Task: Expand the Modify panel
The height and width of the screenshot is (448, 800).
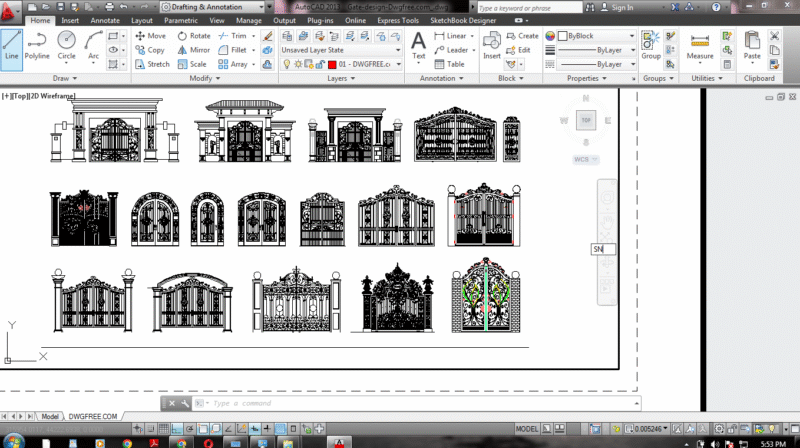Action: point(205,78)
